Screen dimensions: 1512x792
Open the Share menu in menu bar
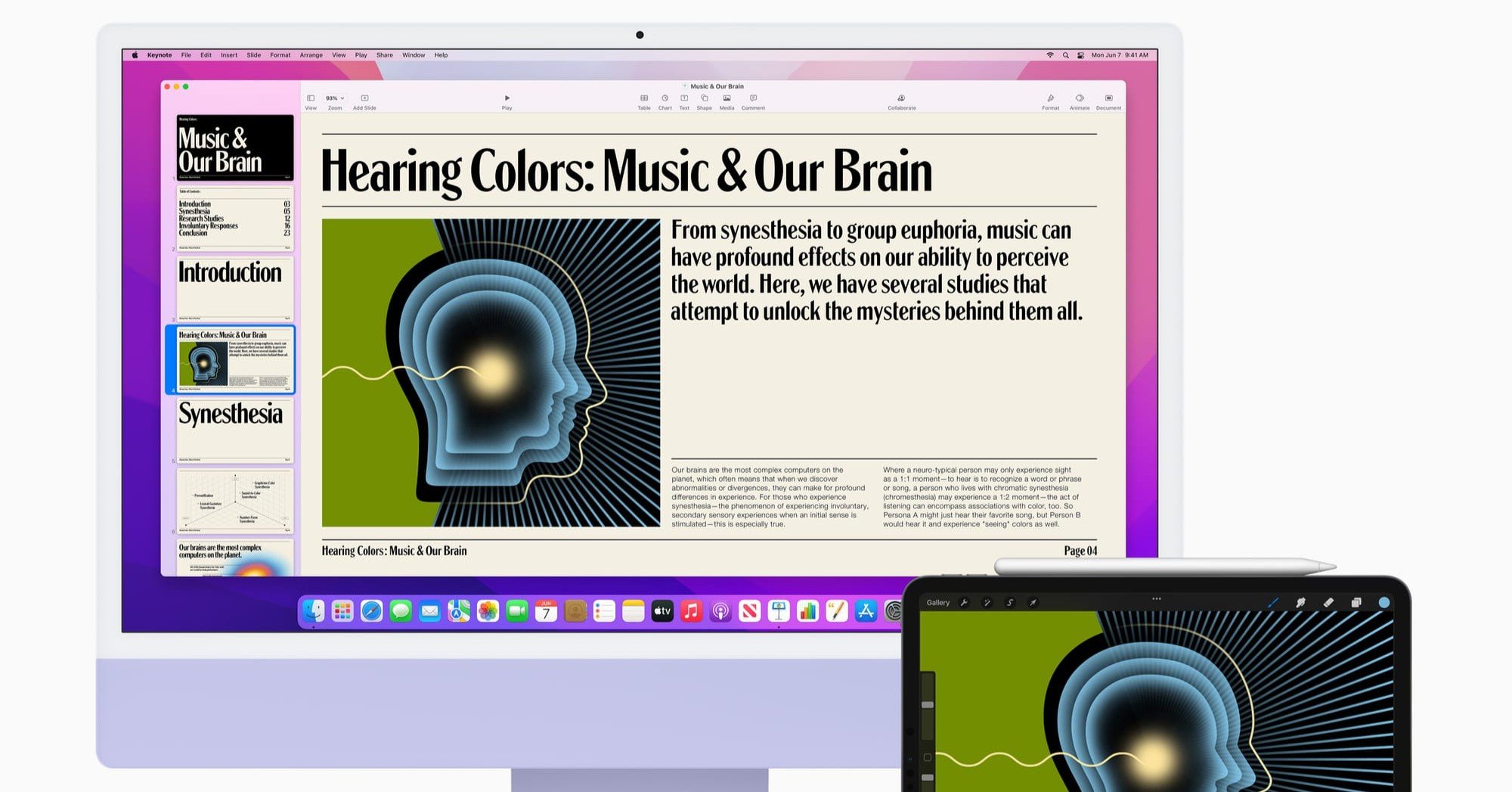(385, 55)
